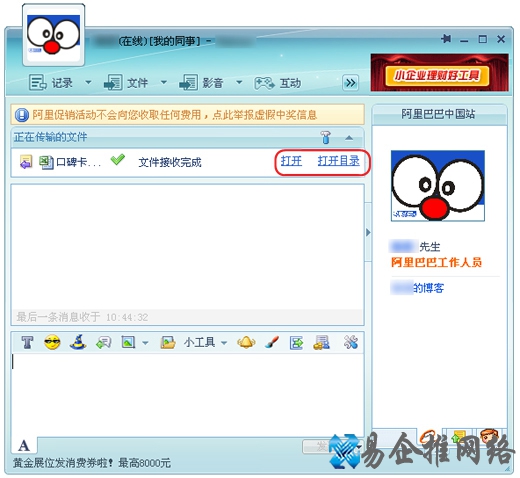This screenshot has width=520, height=478.
Task: Click the 文件接收完成 status text
Action: (170, 162)
